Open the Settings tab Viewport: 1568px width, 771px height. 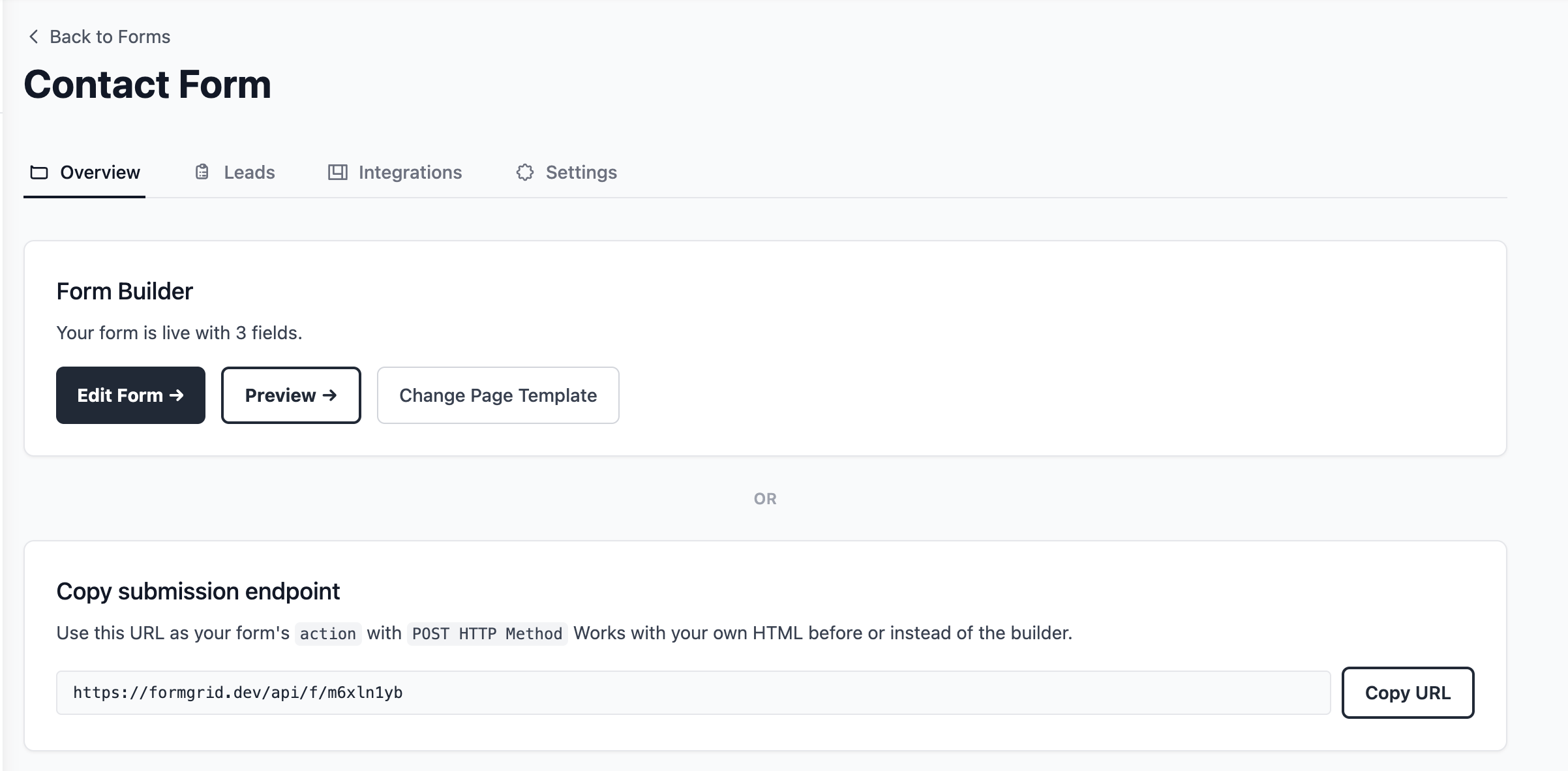point(566,172)
